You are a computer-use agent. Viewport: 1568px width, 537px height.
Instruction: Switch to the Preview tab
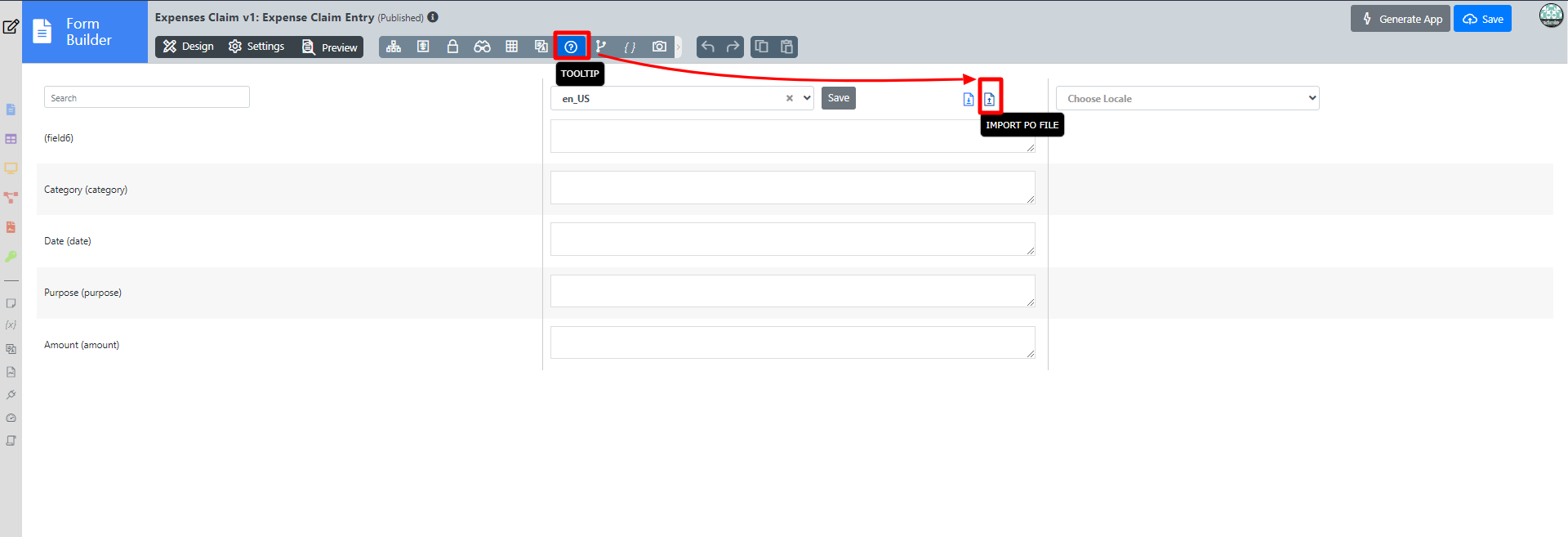[330, 47]
